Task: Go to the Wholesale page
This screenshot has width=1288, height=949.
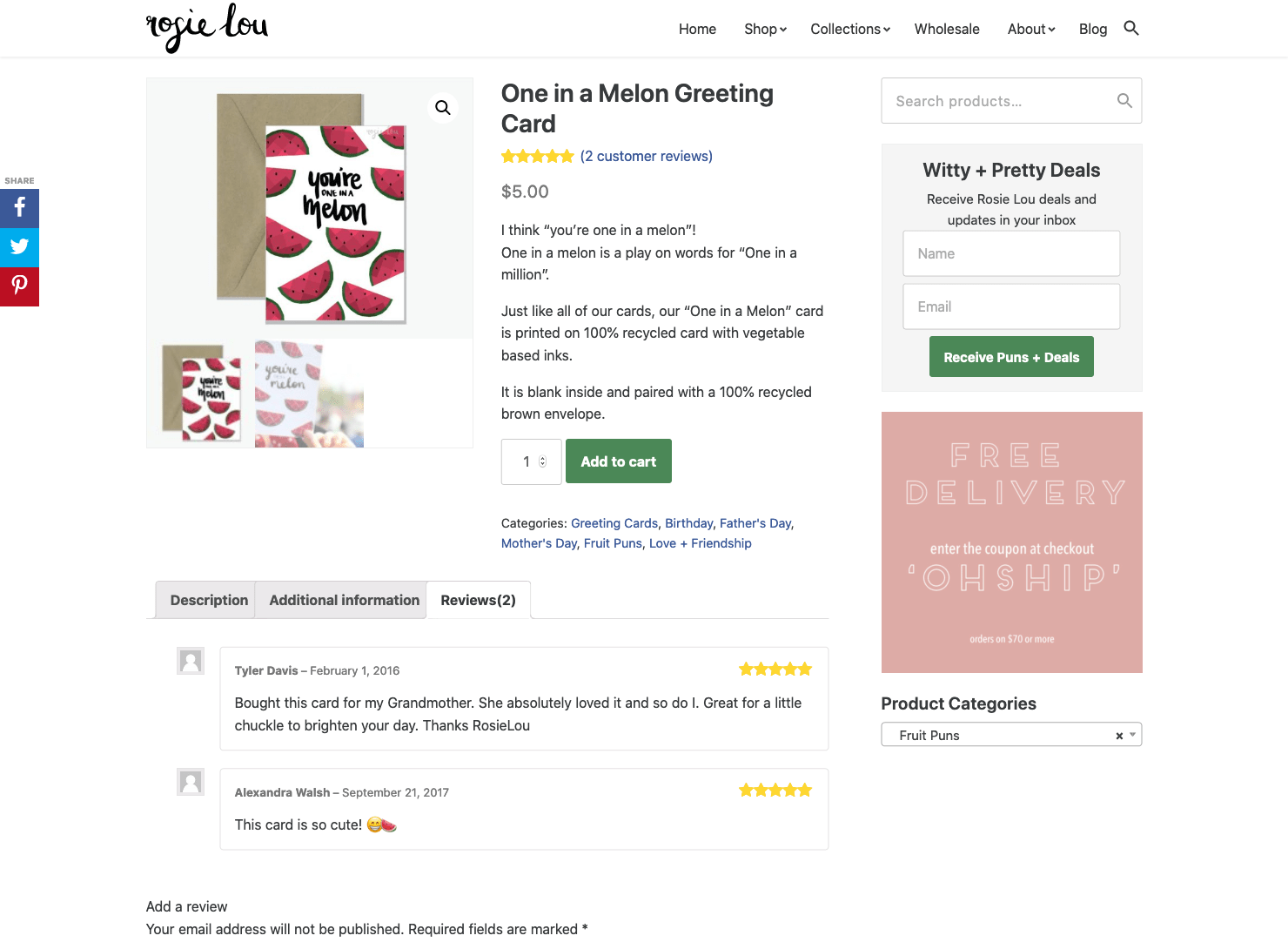Action: (947, 29)
